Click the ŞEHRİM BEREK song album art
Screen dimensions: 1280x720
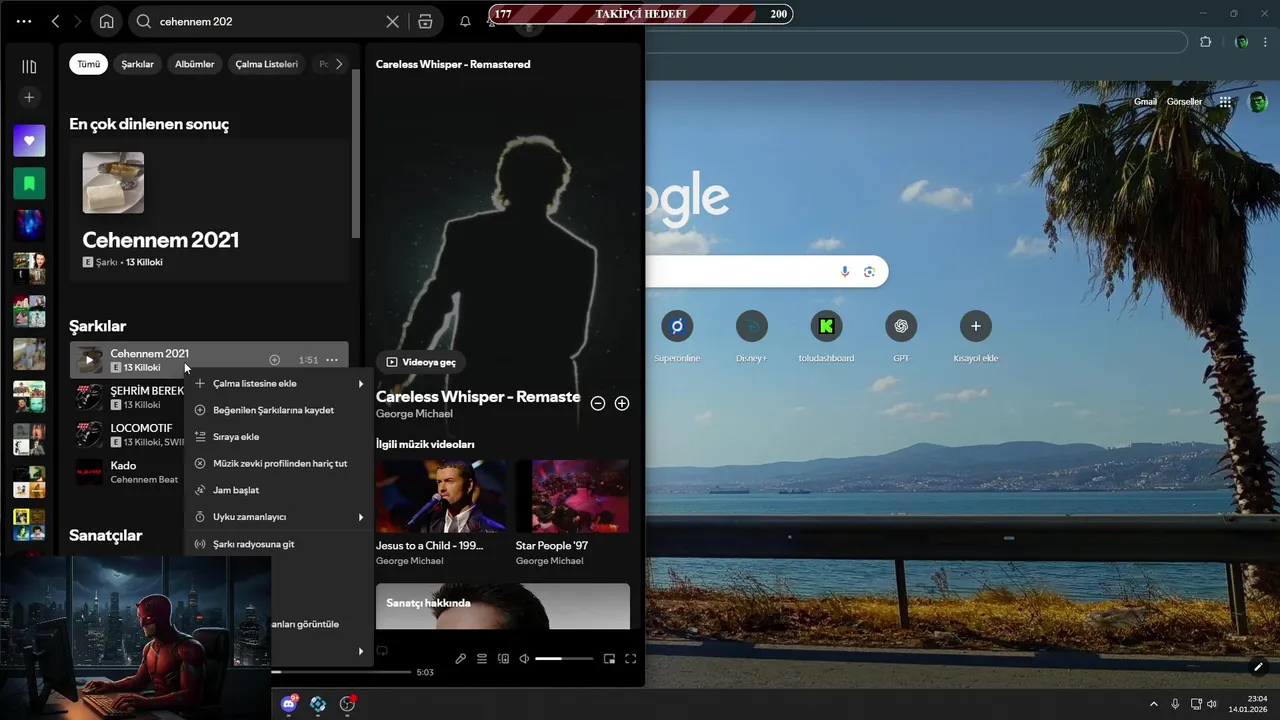[x=89, y=397]
